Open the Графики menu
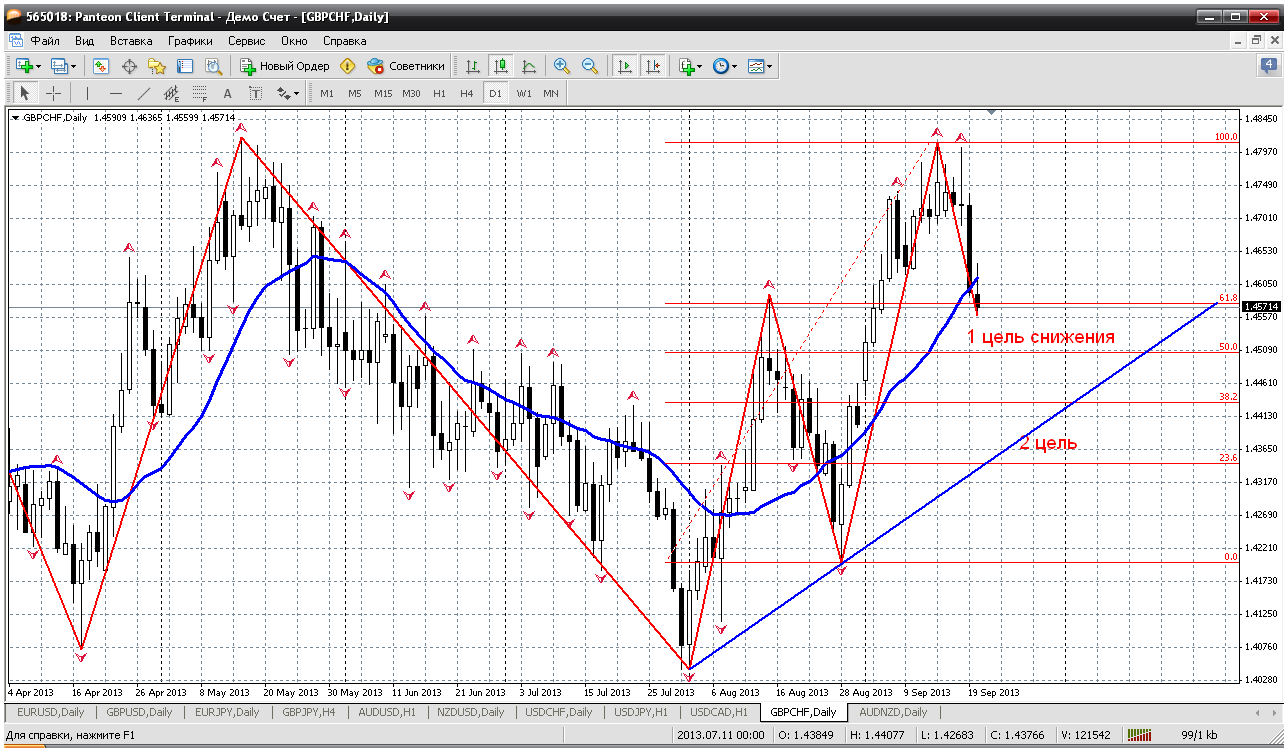1288x748 pixels. [x=190, y=41]
